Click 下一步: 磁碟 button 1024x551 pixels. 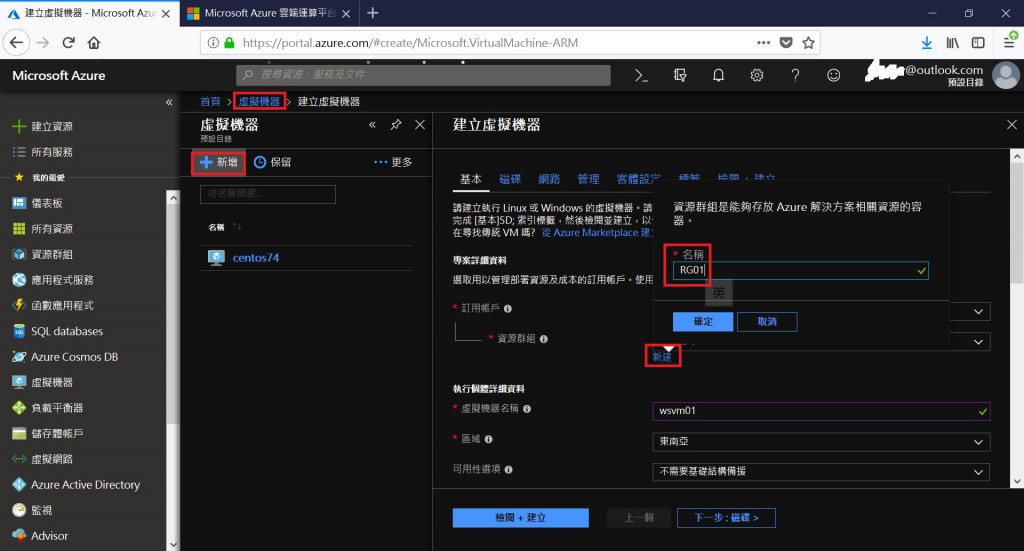726,518
